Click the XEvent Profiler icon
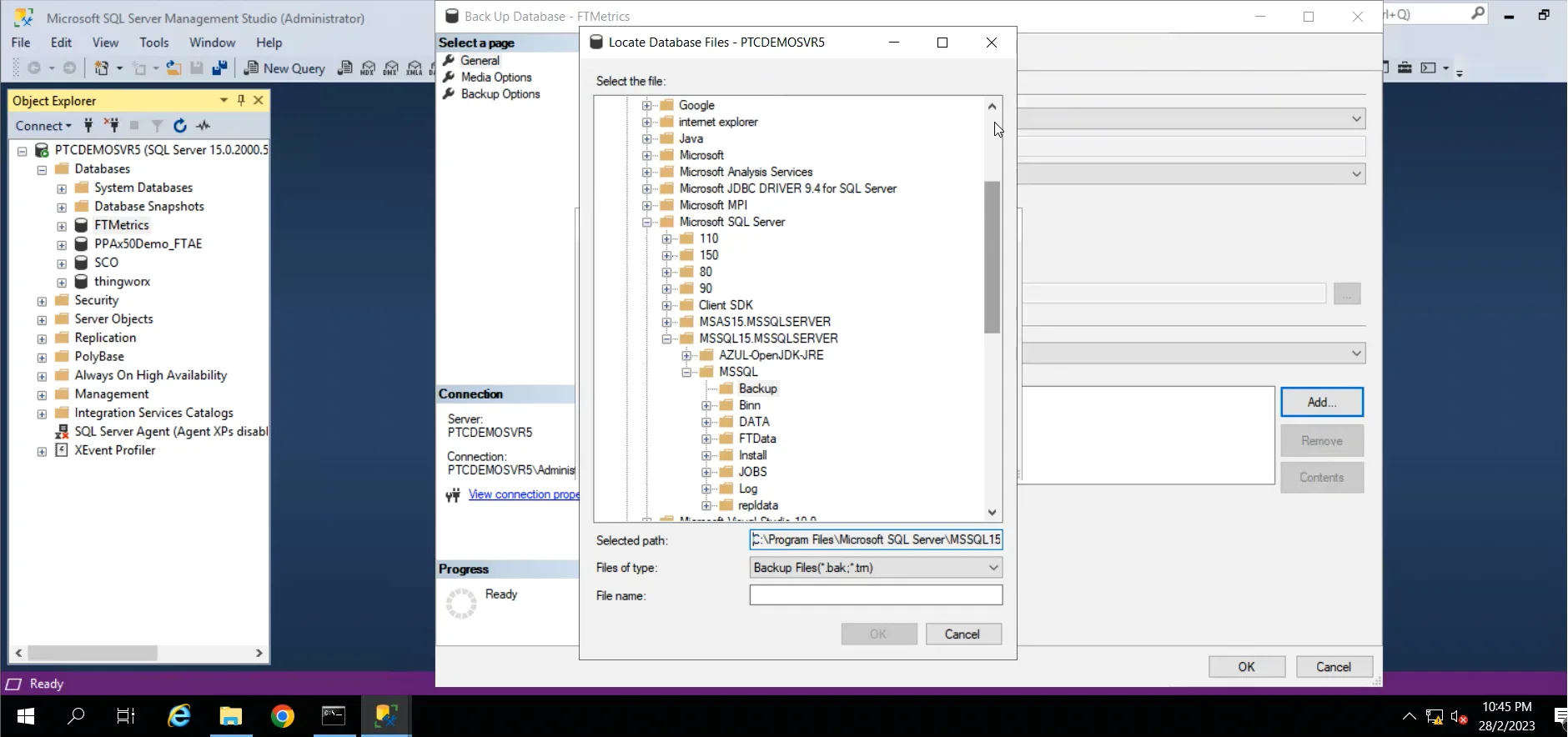1568x737 pixels. click(x=62, y=450)
